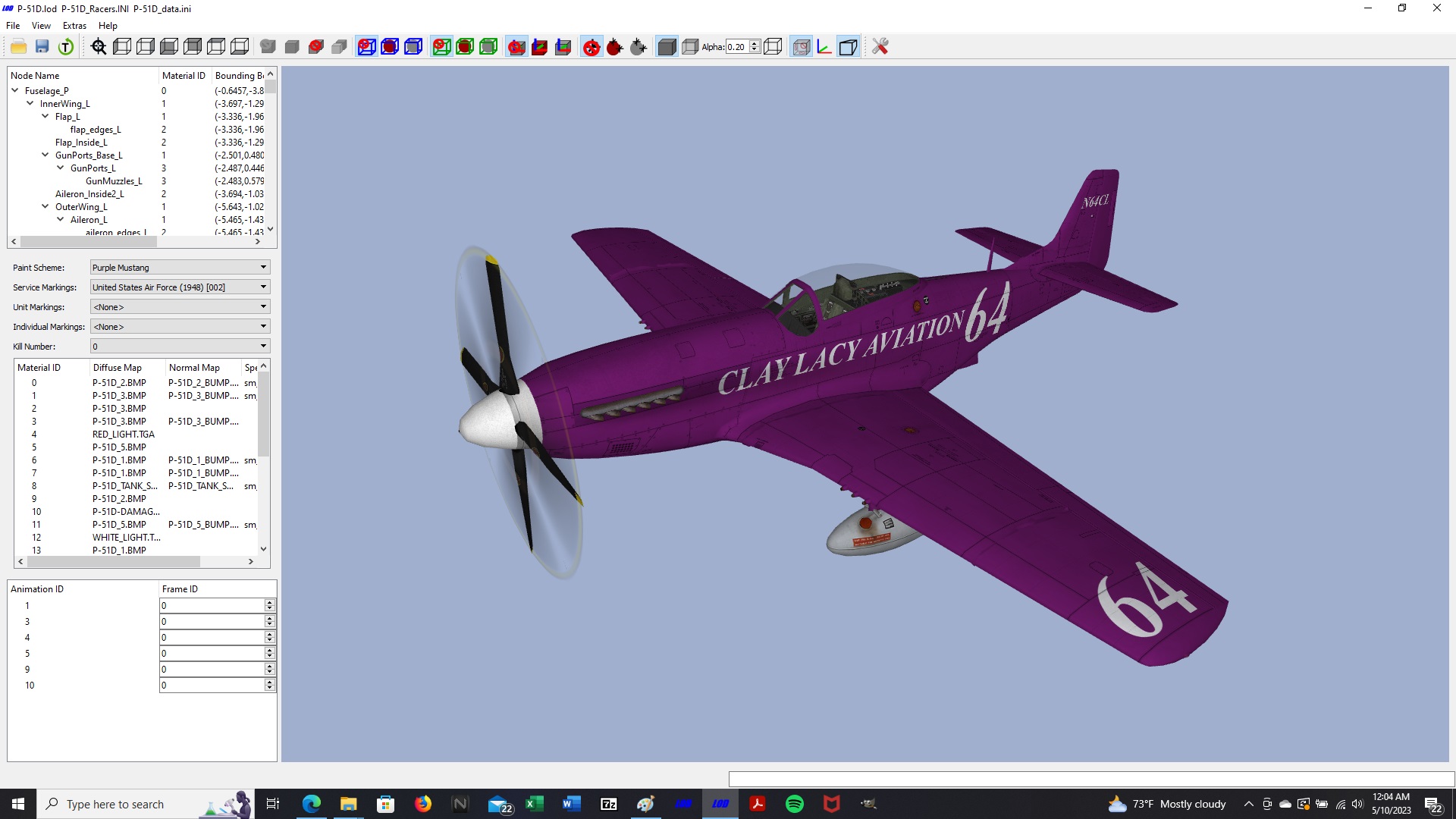Save using the floppy disk icon
1456x819 pixels.
click(x=42, y=47)
